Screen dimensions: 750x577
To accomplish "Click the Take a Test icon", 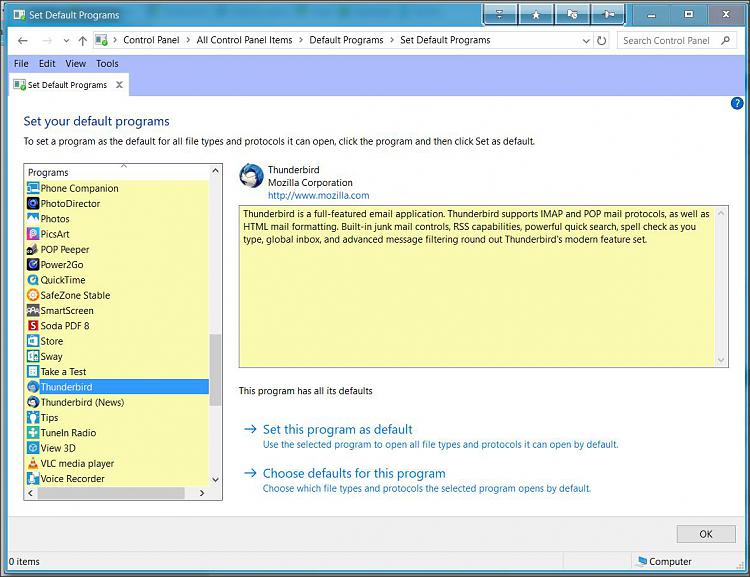I will [33, 372].
